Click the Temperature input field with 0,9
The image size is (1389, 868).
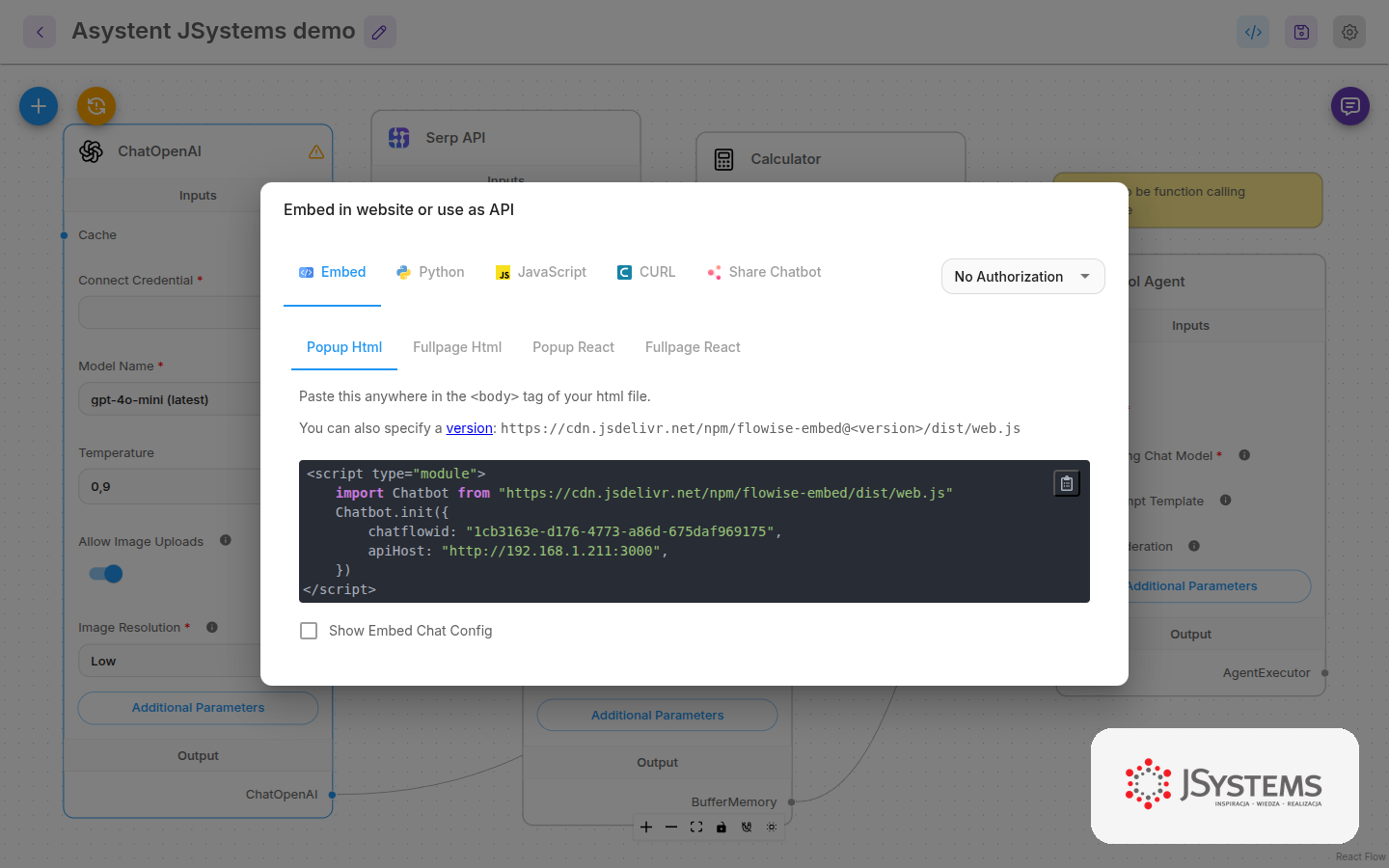(170, 486)
